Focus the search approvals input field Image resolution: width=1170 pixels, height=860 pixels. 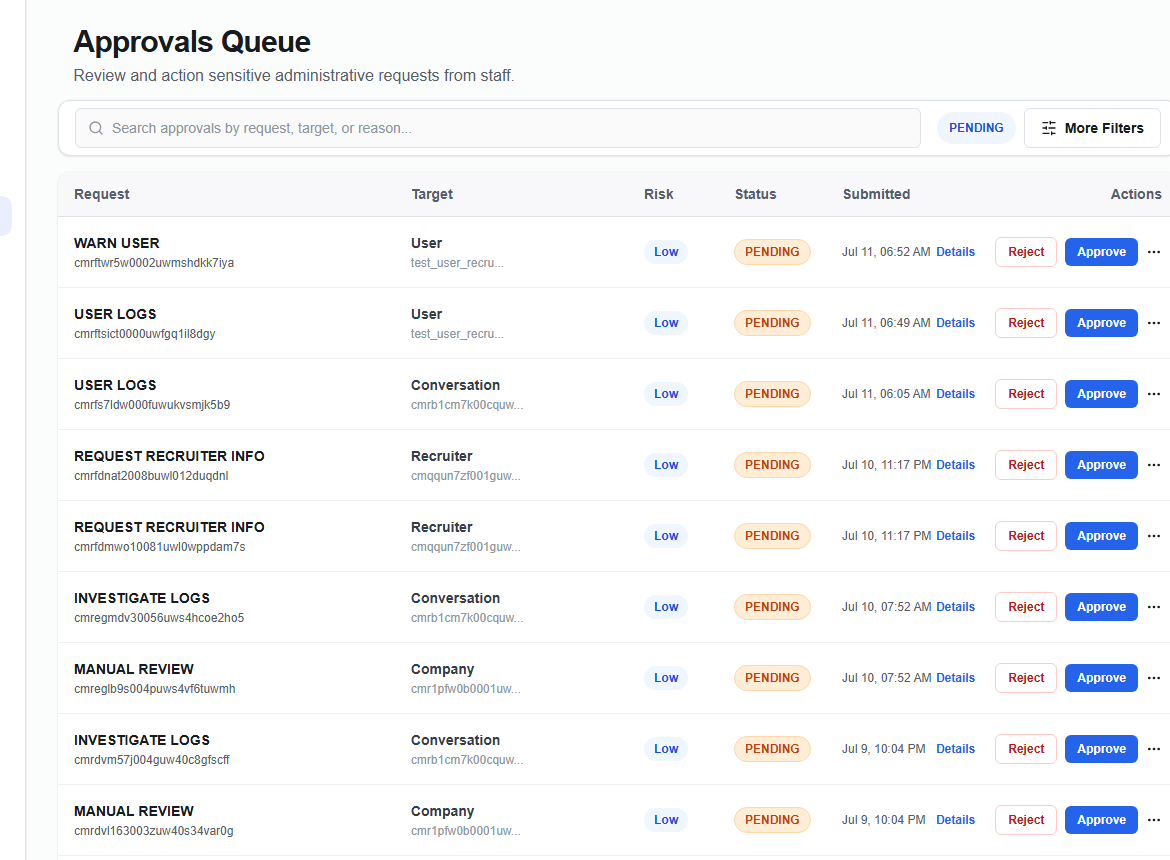pos(498,128)
